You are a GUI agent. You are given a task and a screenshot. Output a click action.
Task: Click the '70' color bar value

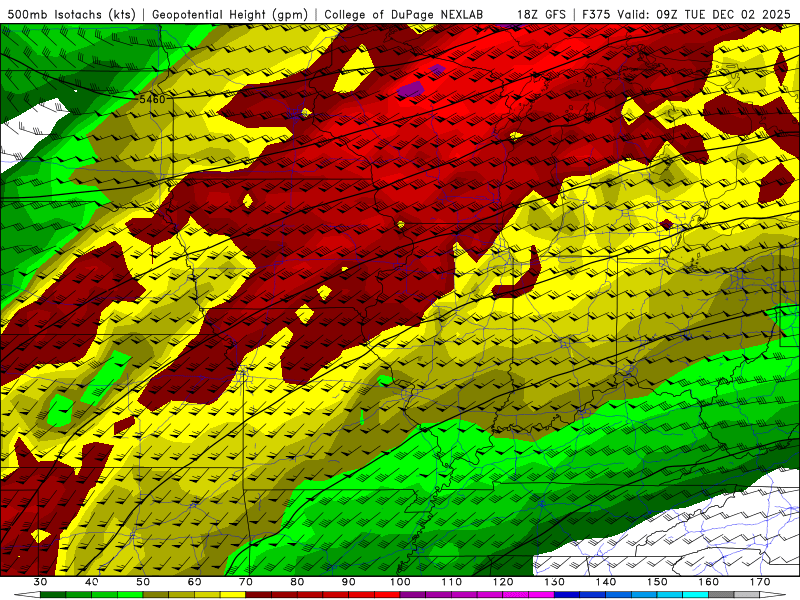(x=246, y=582)
